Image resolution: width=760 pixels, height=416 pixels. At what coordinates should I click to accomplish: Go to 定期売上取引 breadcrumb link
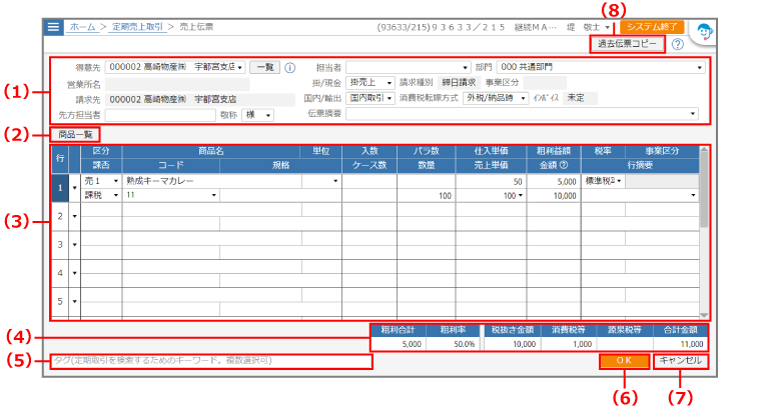138,27
